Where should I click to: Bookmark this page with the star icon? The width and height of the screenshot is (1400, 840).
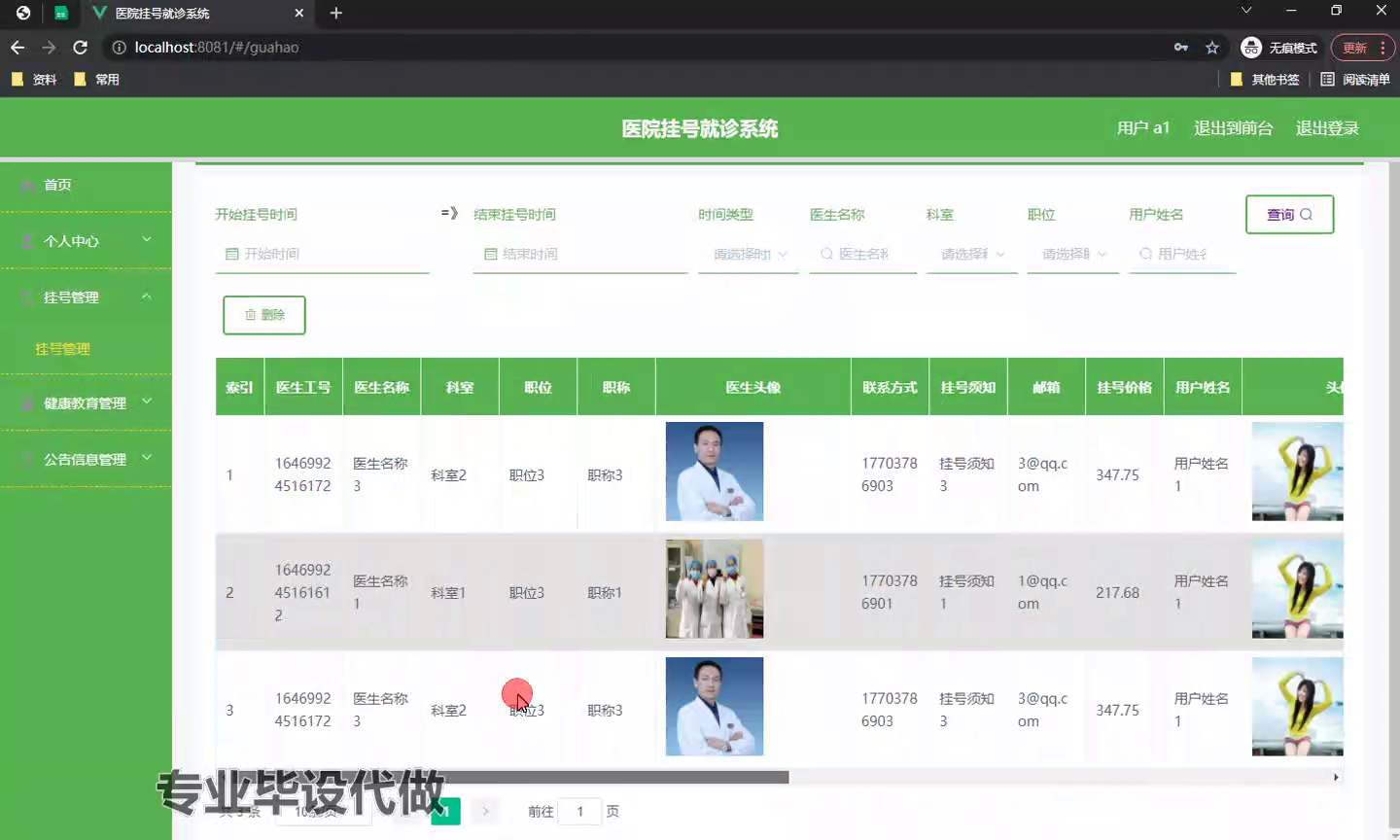click(x=1212, y=47)
